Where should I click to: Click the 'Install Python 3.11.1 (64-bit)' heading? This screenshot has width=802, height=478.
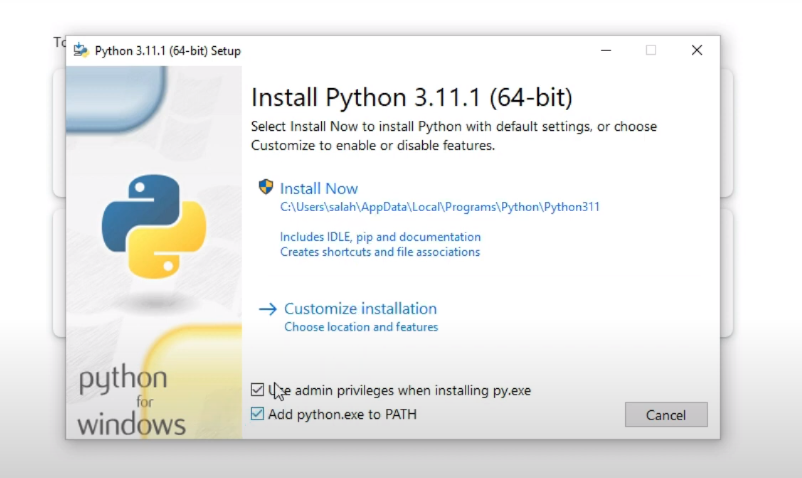411,97
